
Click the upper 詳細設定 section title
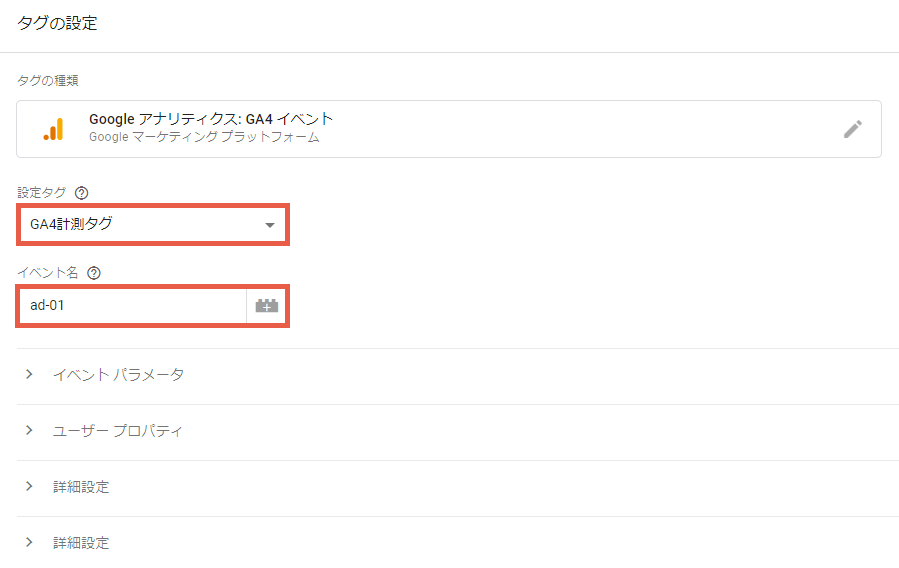(81, 487)
